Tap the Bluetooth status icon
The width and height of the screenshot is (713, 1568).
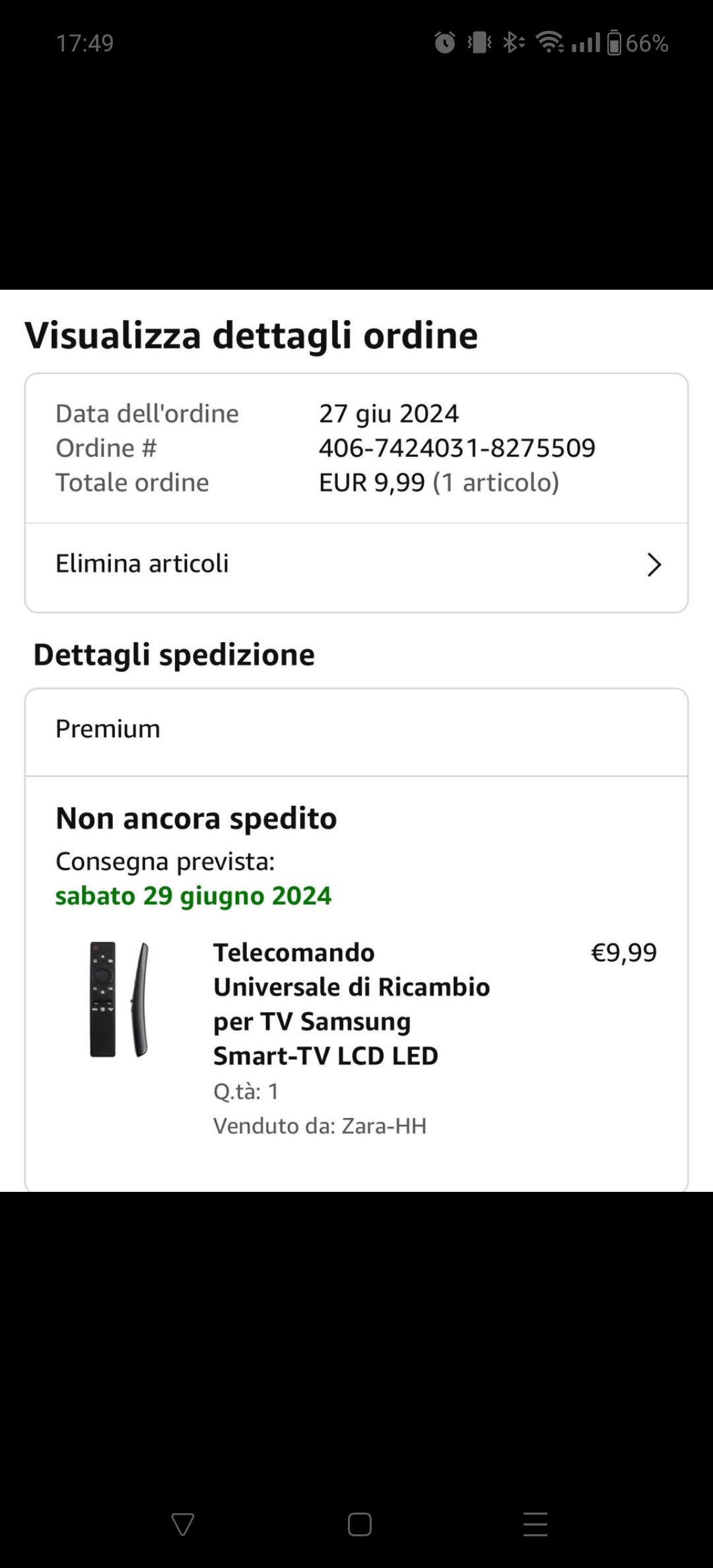514,43
